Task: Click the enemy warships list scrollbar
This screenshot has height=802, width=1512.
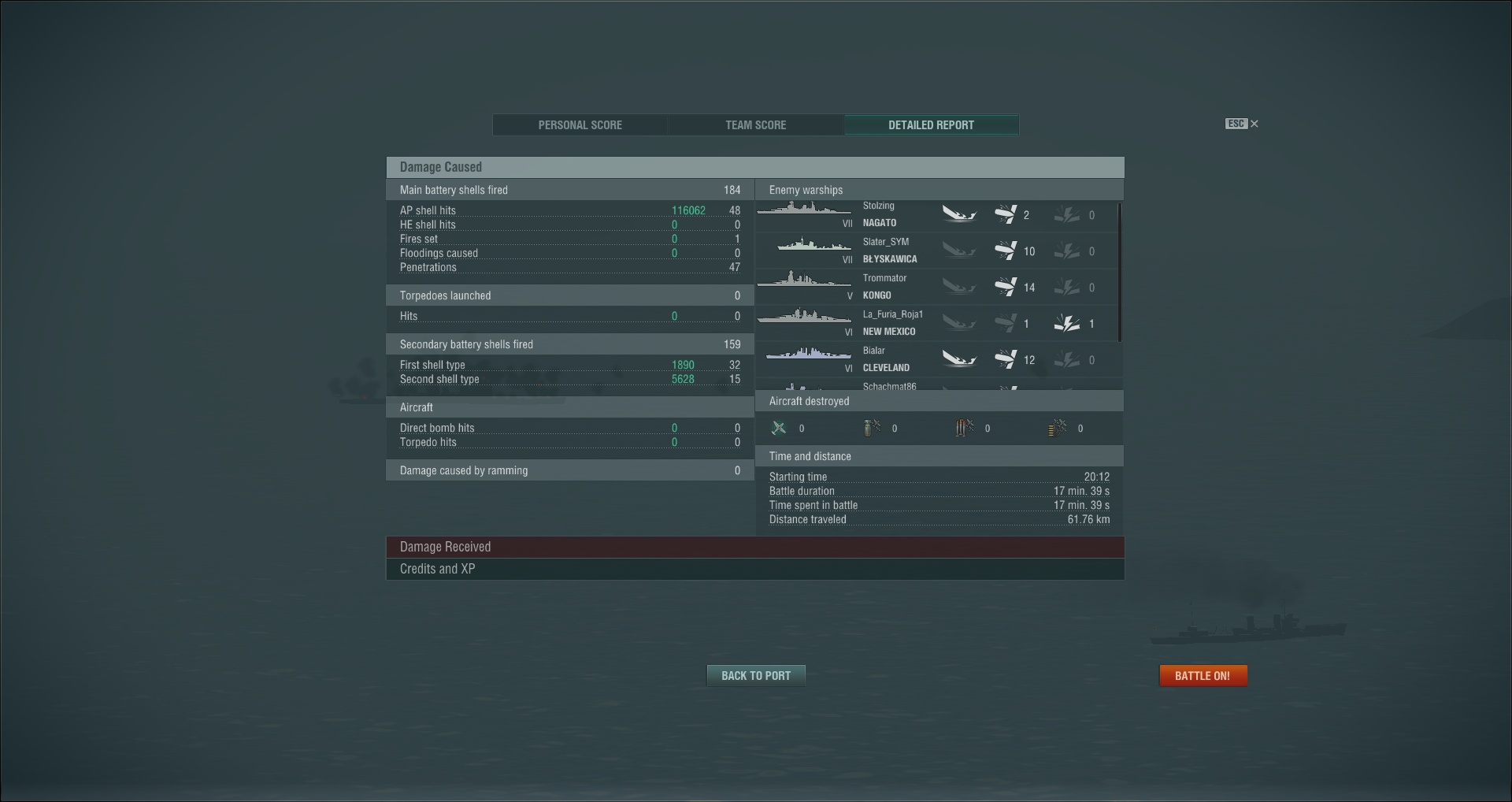Action: click(1119, 272)
